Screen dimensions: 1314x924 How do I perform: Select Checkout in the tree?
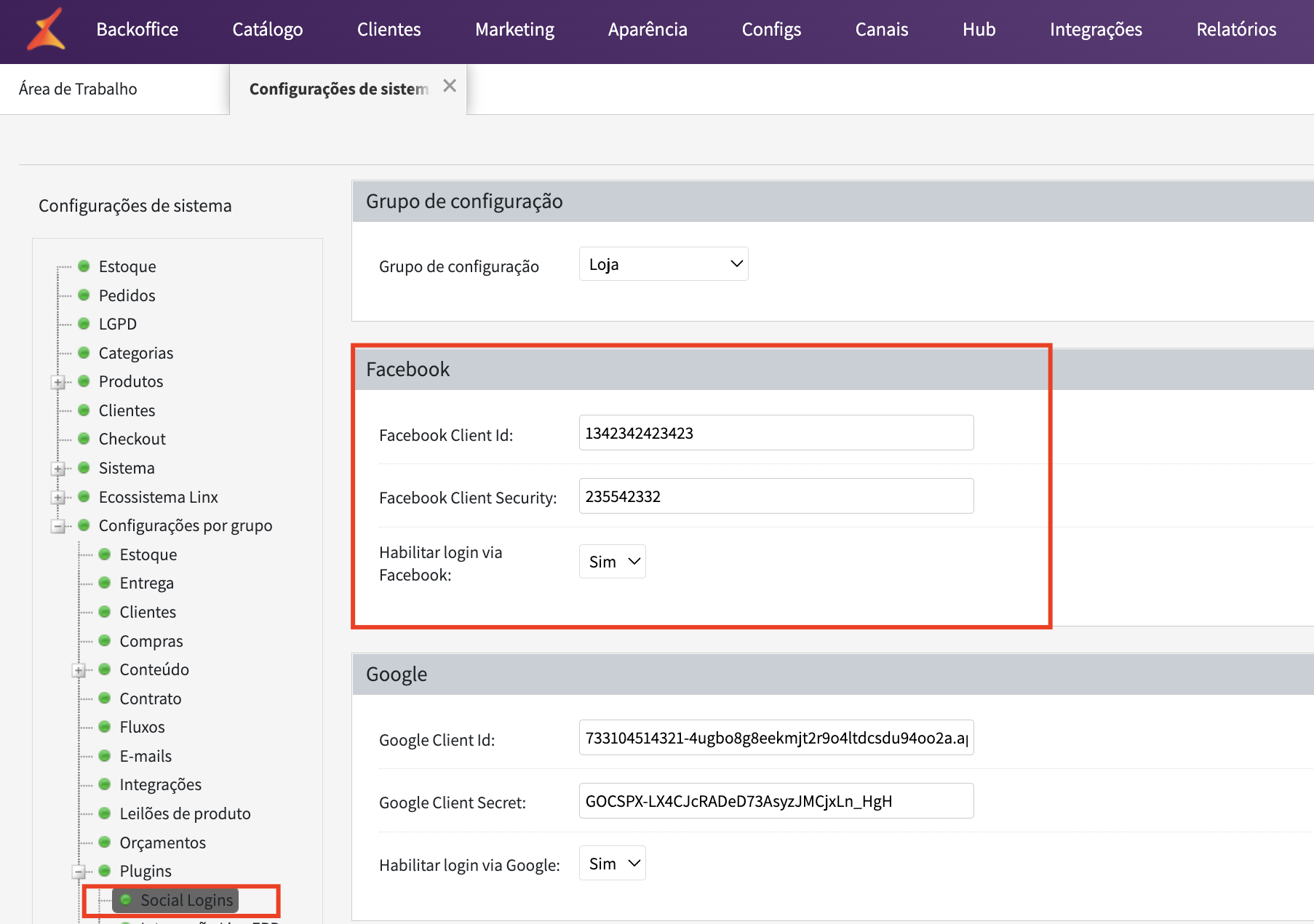tap(132, 439)
